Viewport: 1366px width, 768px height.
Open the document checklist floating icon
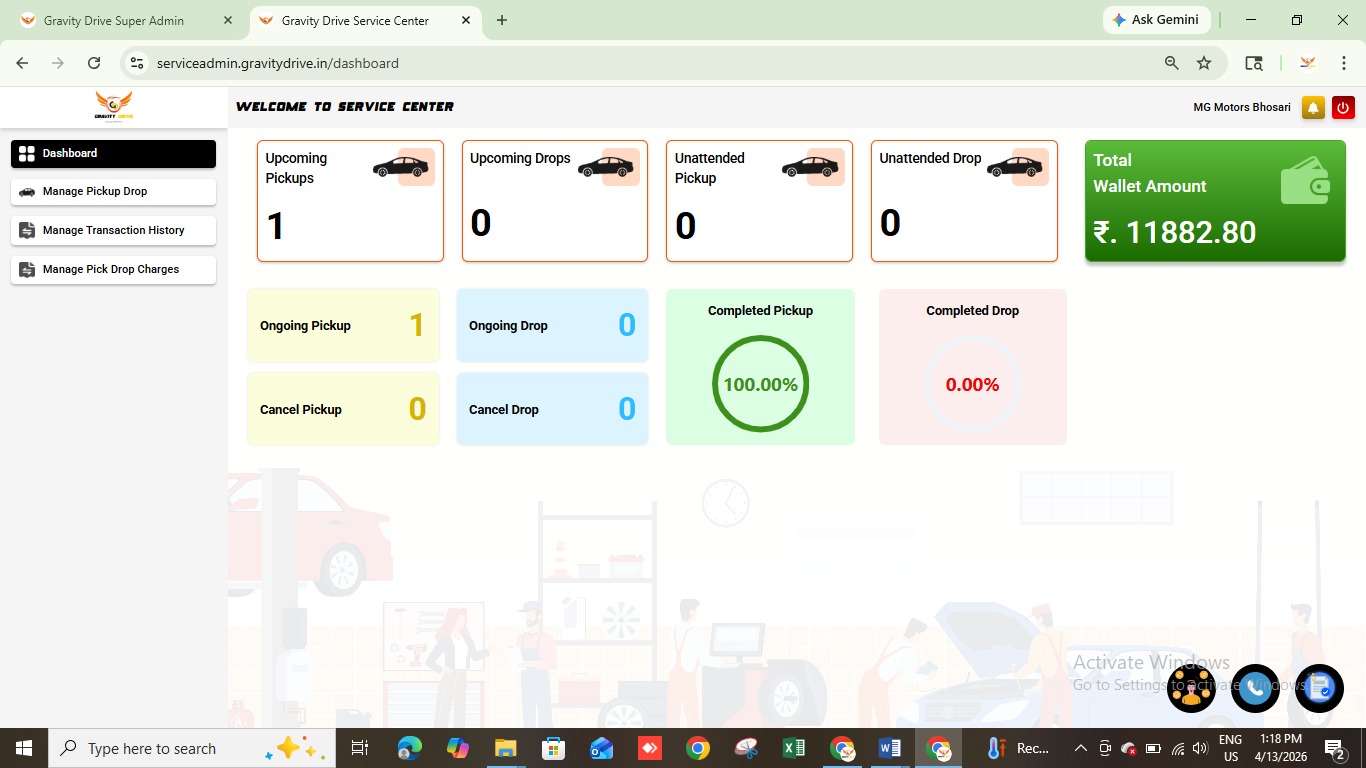1319,688
